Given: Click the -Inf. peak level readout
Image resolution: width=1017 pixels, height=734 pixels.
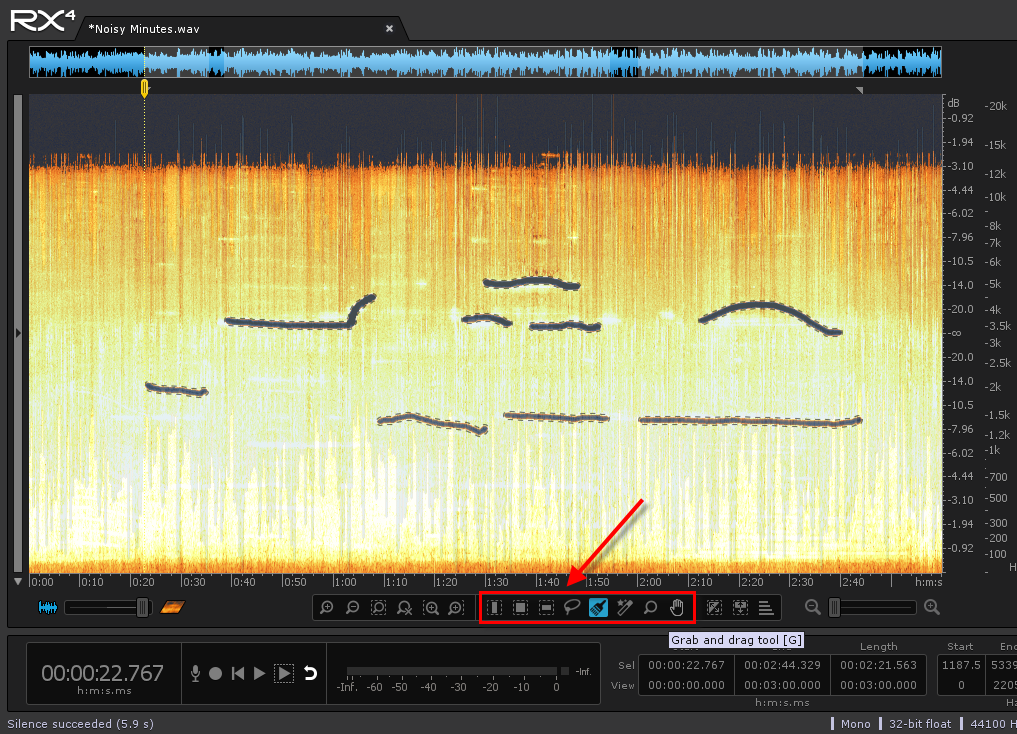Looking at the screenshot, I should pos(583,671).
